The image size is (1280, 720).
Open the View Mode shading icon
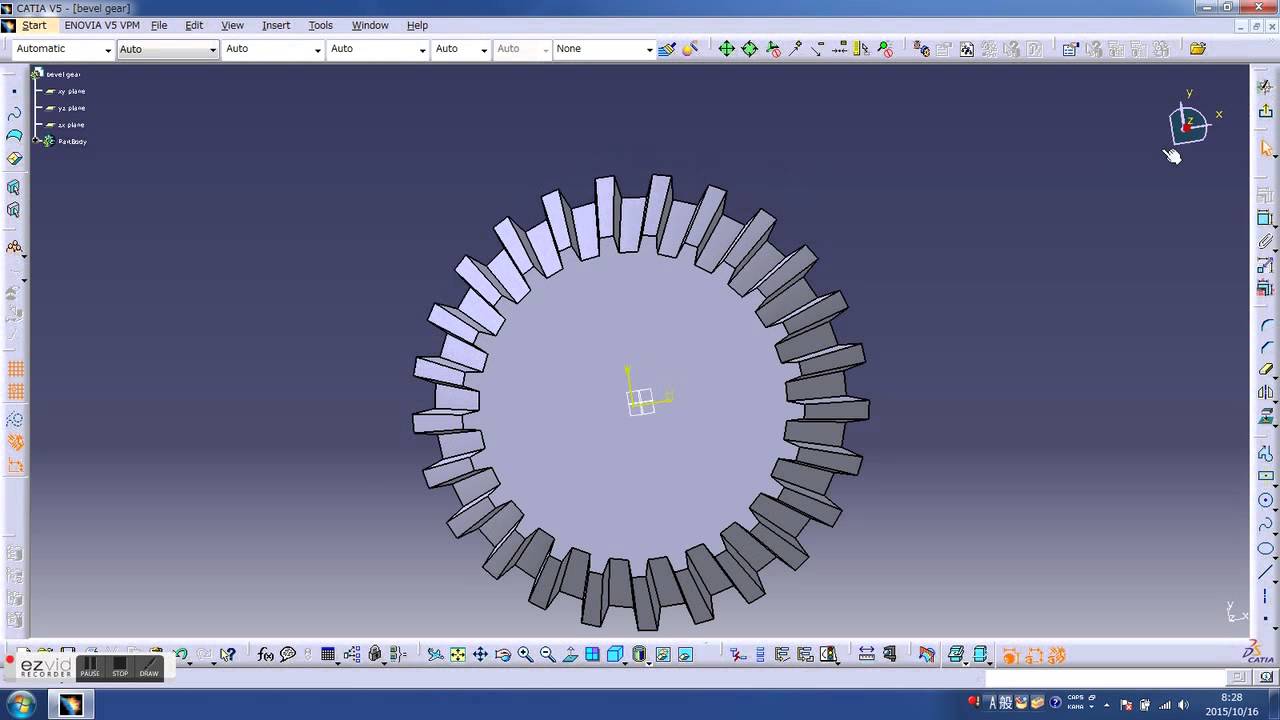640,655
